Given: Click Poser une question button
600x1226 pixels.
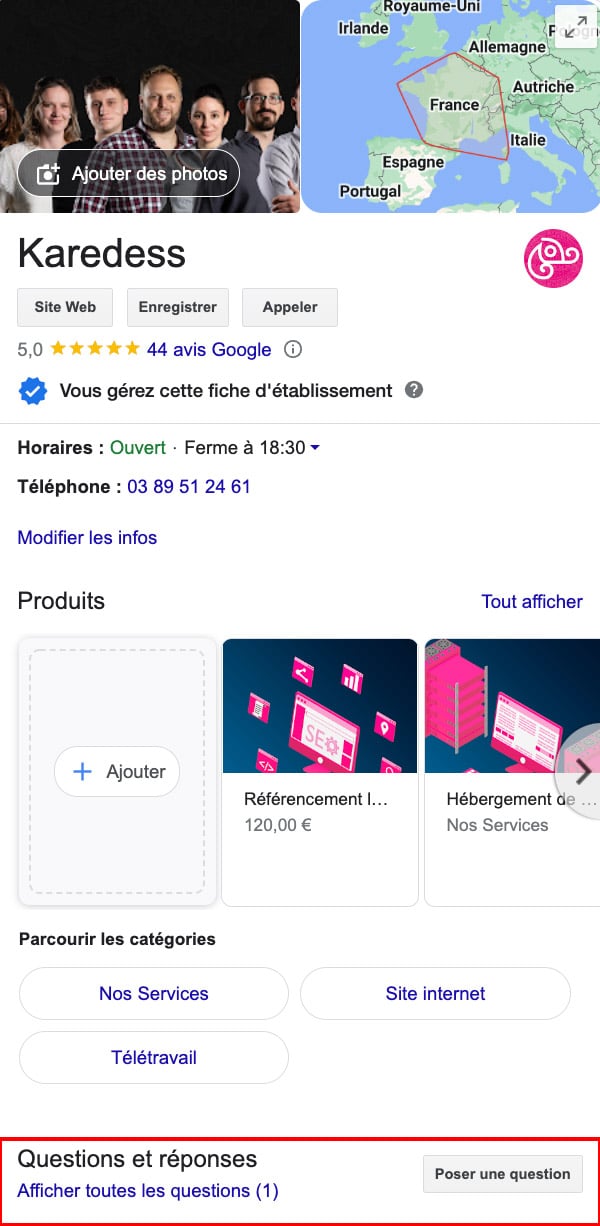Looking at the screenshot, I should pos(502,1174).
